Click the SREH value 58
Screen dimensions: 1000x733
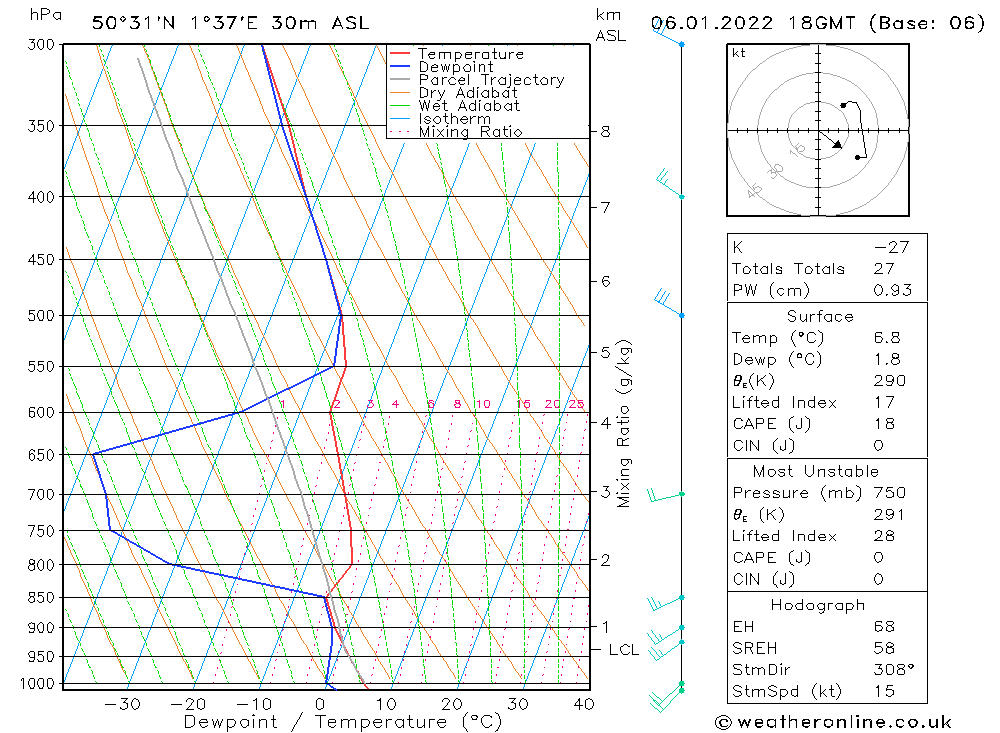(884, 648)
